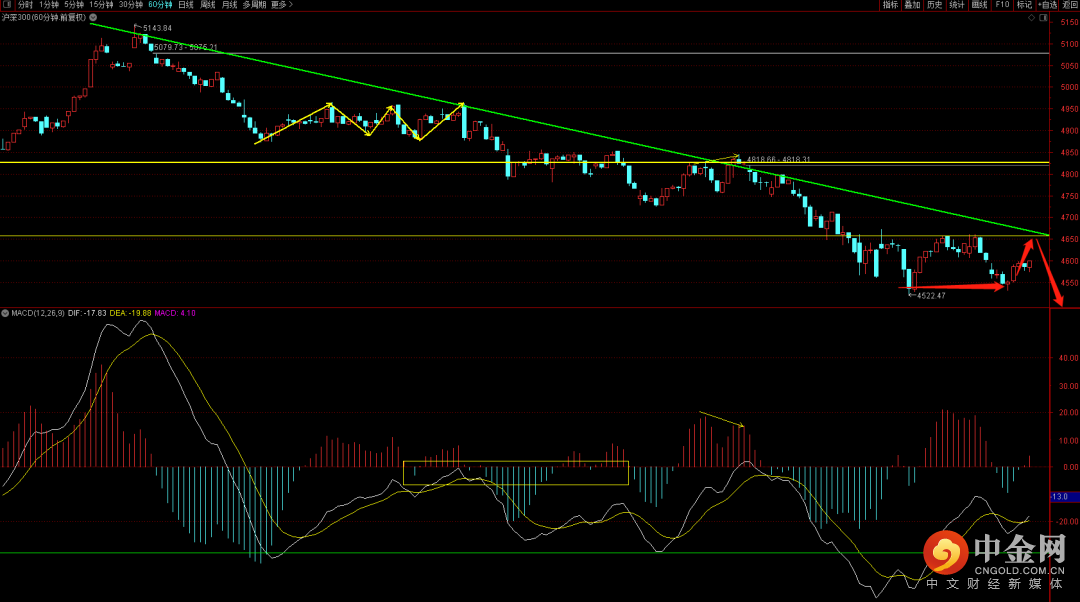Open F10 company information

click(x=1002, y=5)
